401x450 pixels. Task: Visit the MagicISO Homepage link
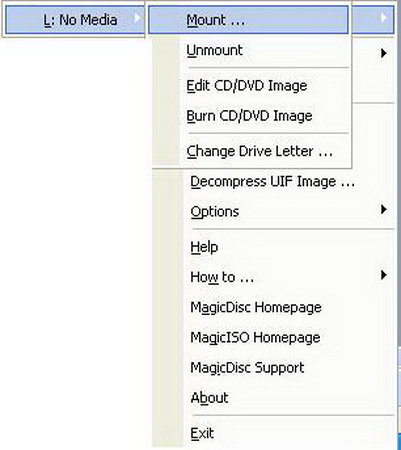255,337
